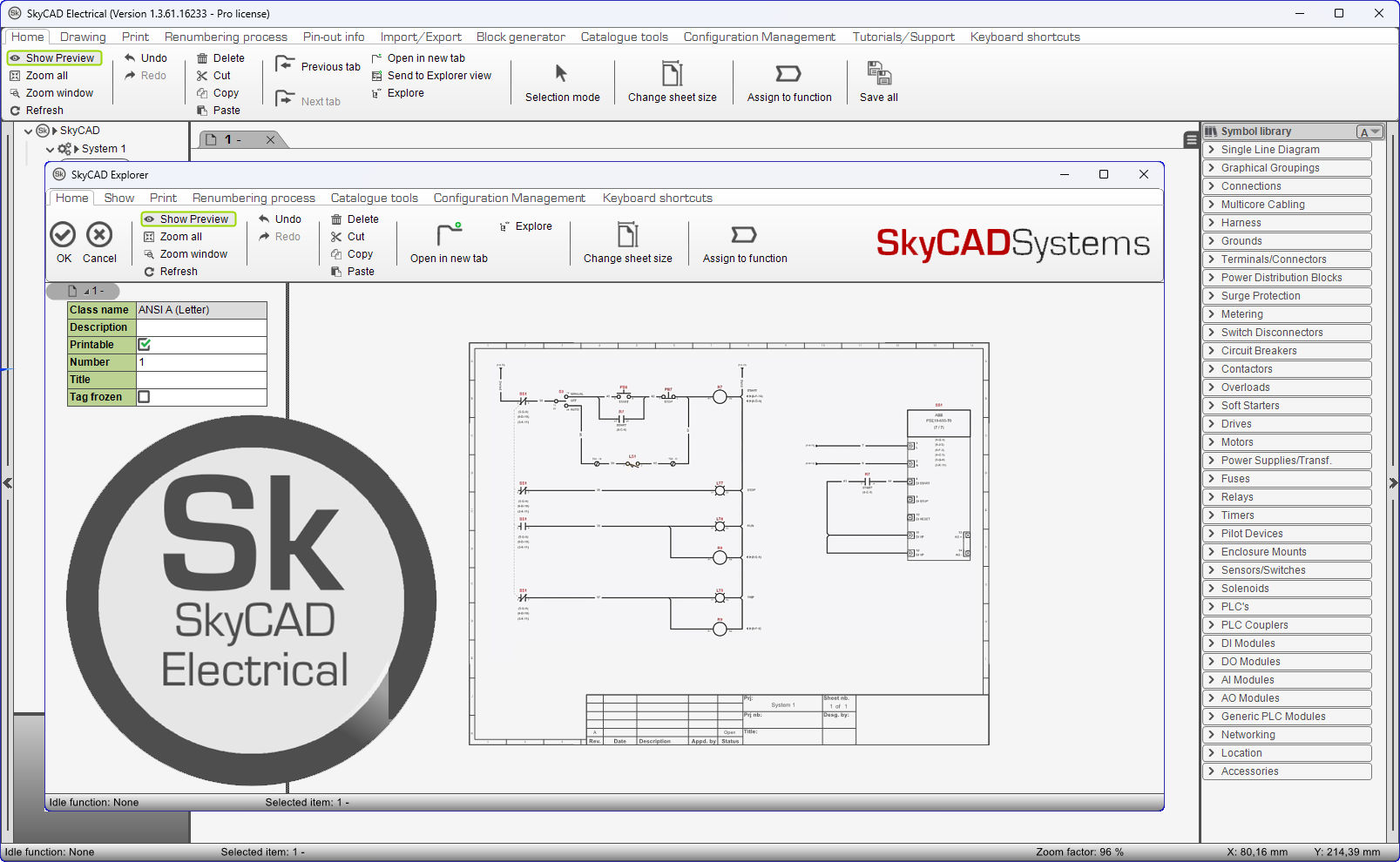Open Import/Export tab
Viewport: 1400px width, 862px height.
pyautogui.click(x=421, y=37)
